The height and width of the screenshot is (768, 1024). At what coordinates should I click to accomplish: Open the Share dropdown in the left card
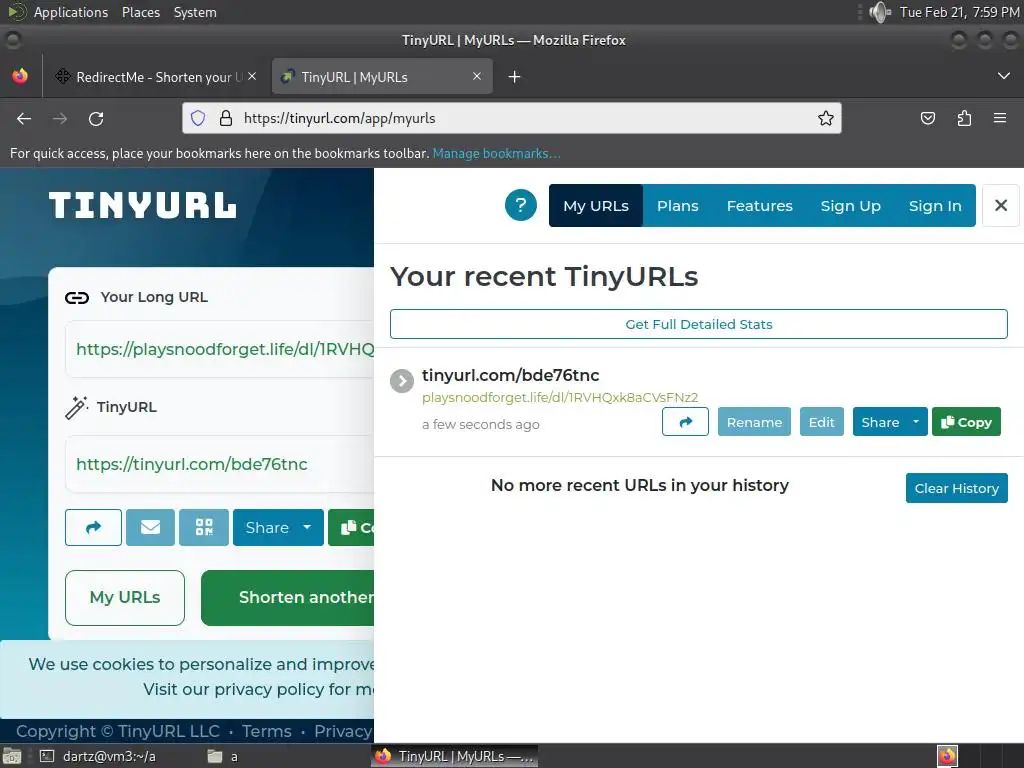(278, 527)
